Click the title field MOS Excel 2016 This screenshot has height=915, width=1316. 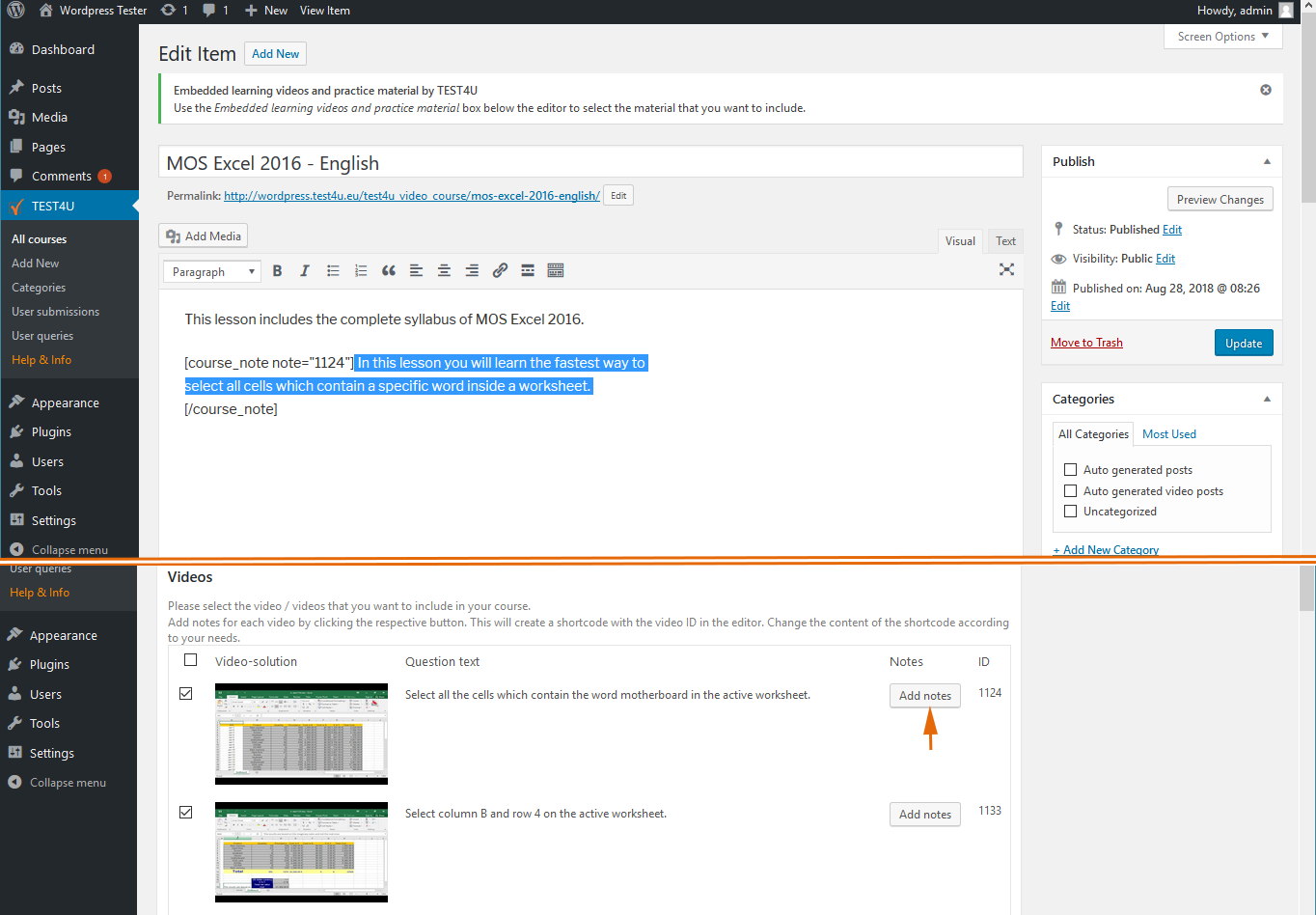[590, 162]
